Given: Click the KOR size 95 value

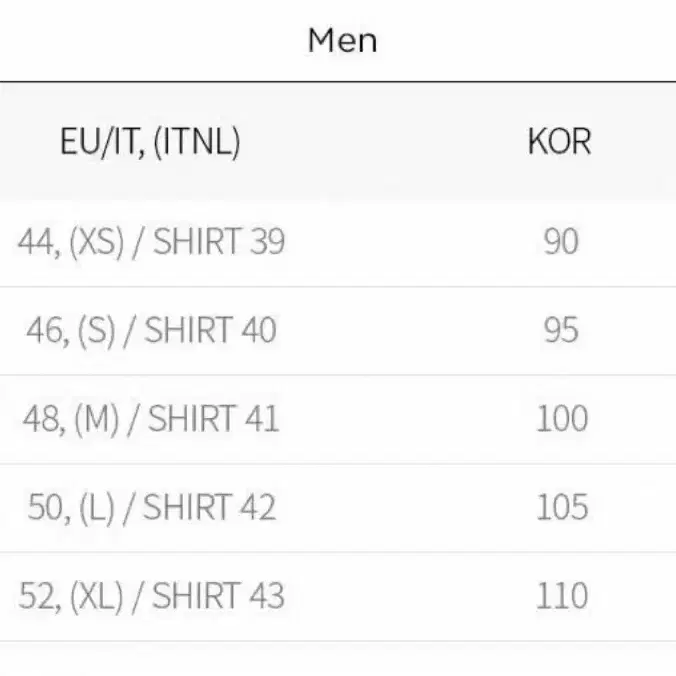Looking at the screenshot, I should [561, 330].
